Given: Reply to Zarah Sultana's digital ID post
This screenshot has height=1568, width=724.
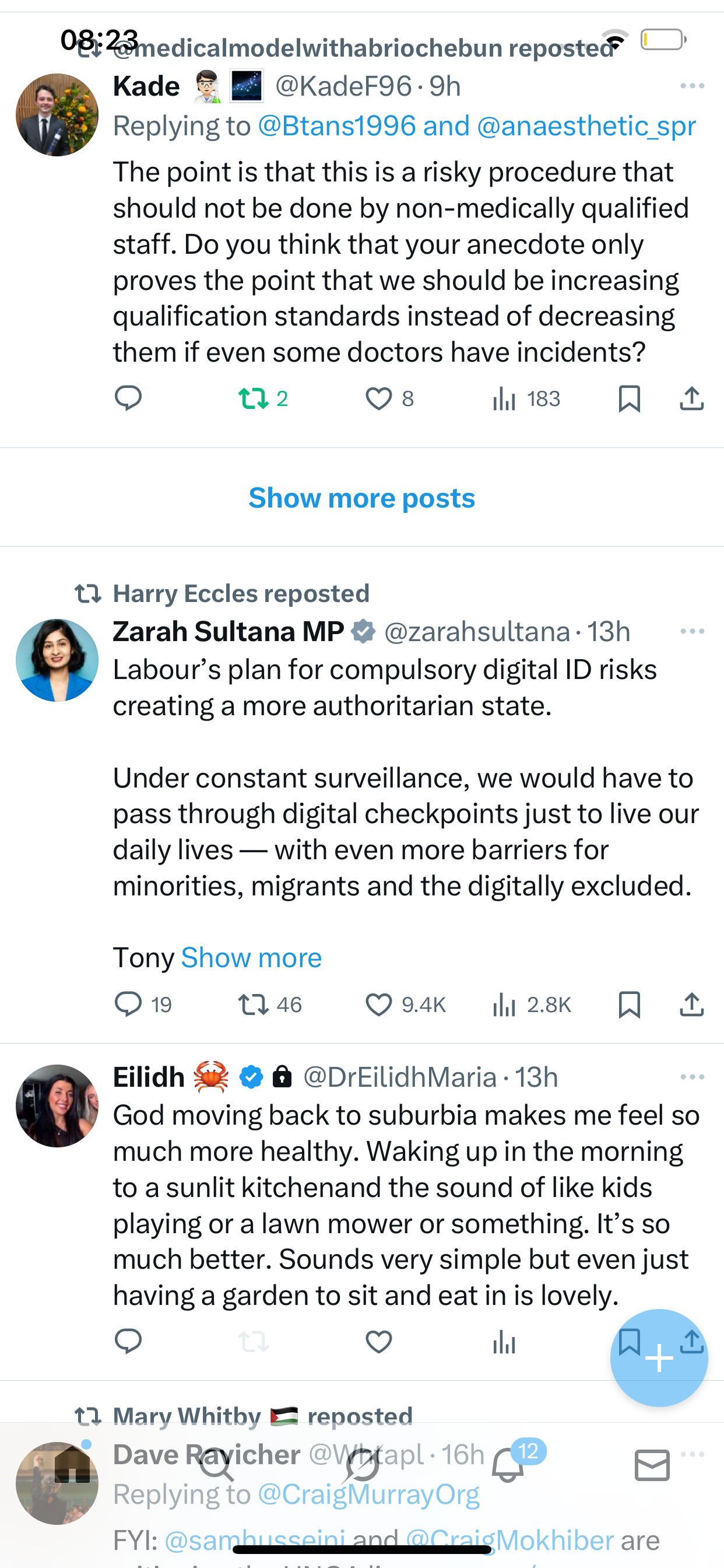Looking at the screenshot, I should point(128,1005).
